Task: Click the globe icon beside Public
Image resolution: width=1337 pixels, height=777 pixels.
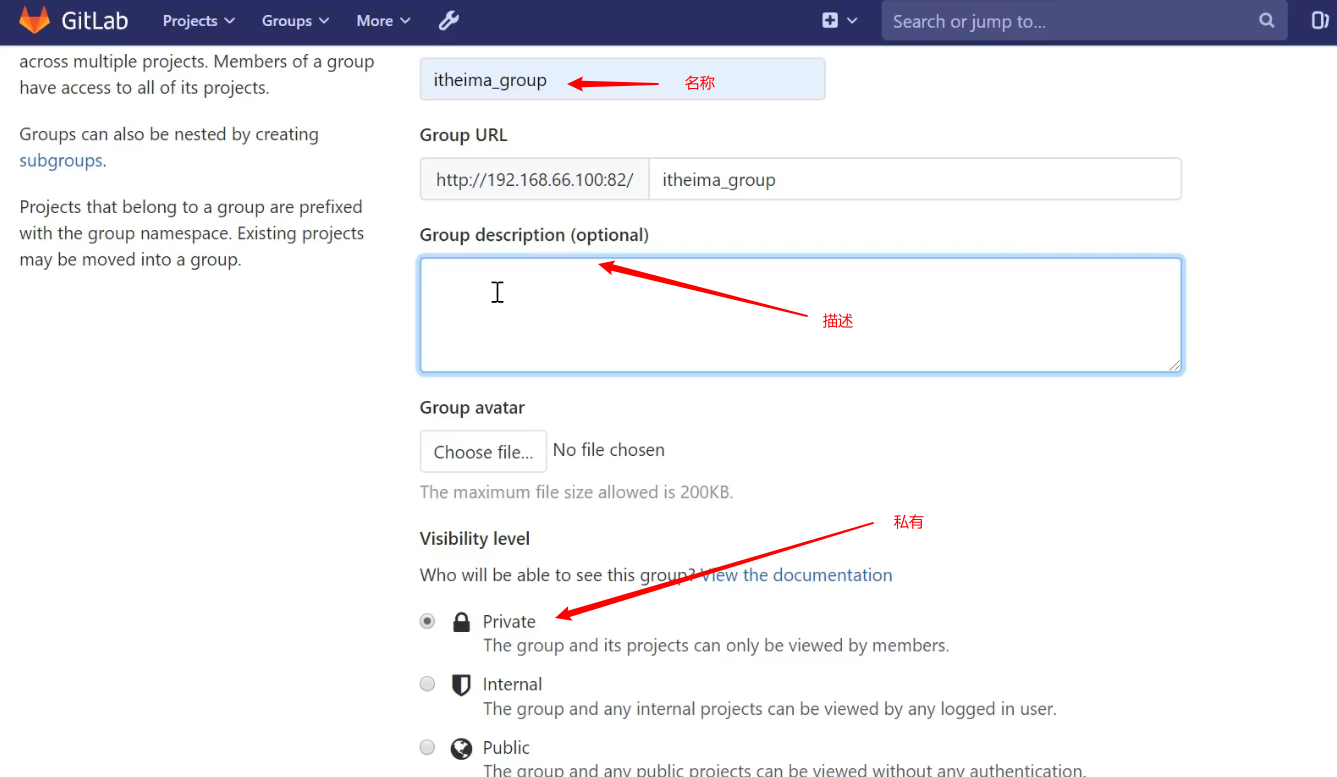Action: coord(461,748)
